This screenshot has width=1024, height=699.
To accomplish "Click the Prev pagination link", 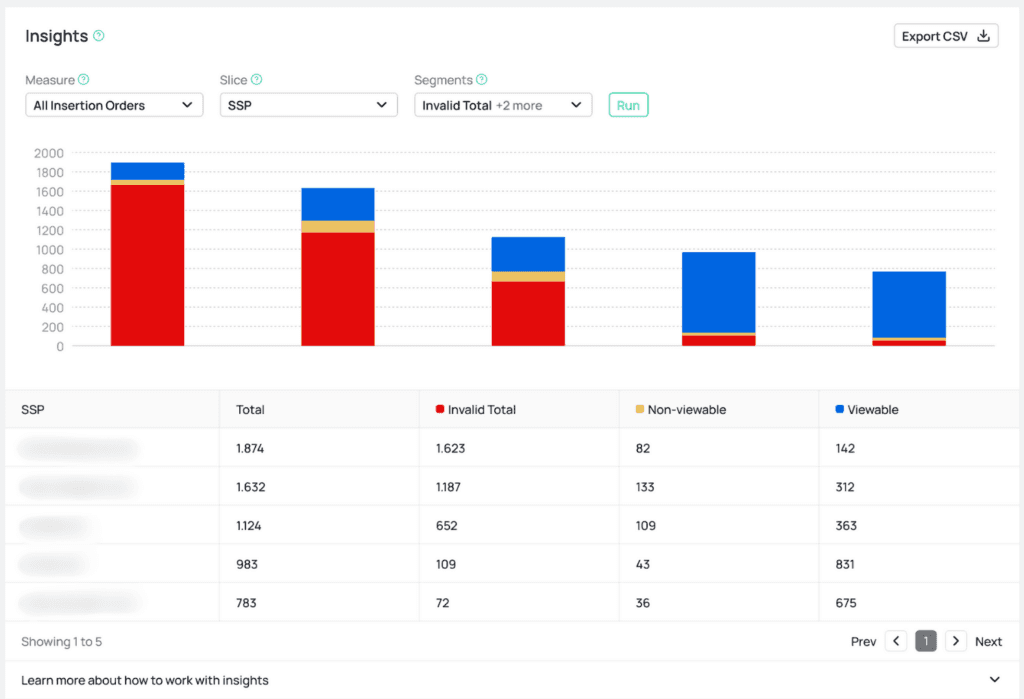I will [863, 641].
